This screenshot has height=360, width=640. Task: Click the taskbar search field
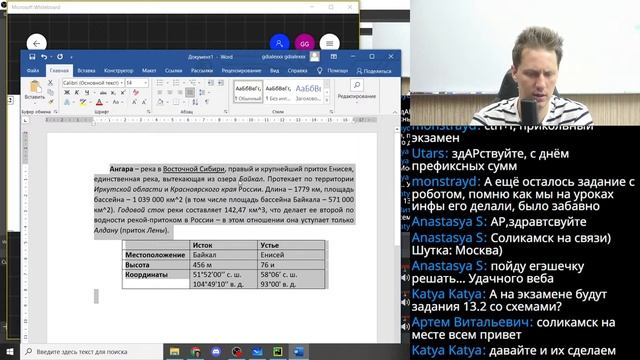pos(91,351)
